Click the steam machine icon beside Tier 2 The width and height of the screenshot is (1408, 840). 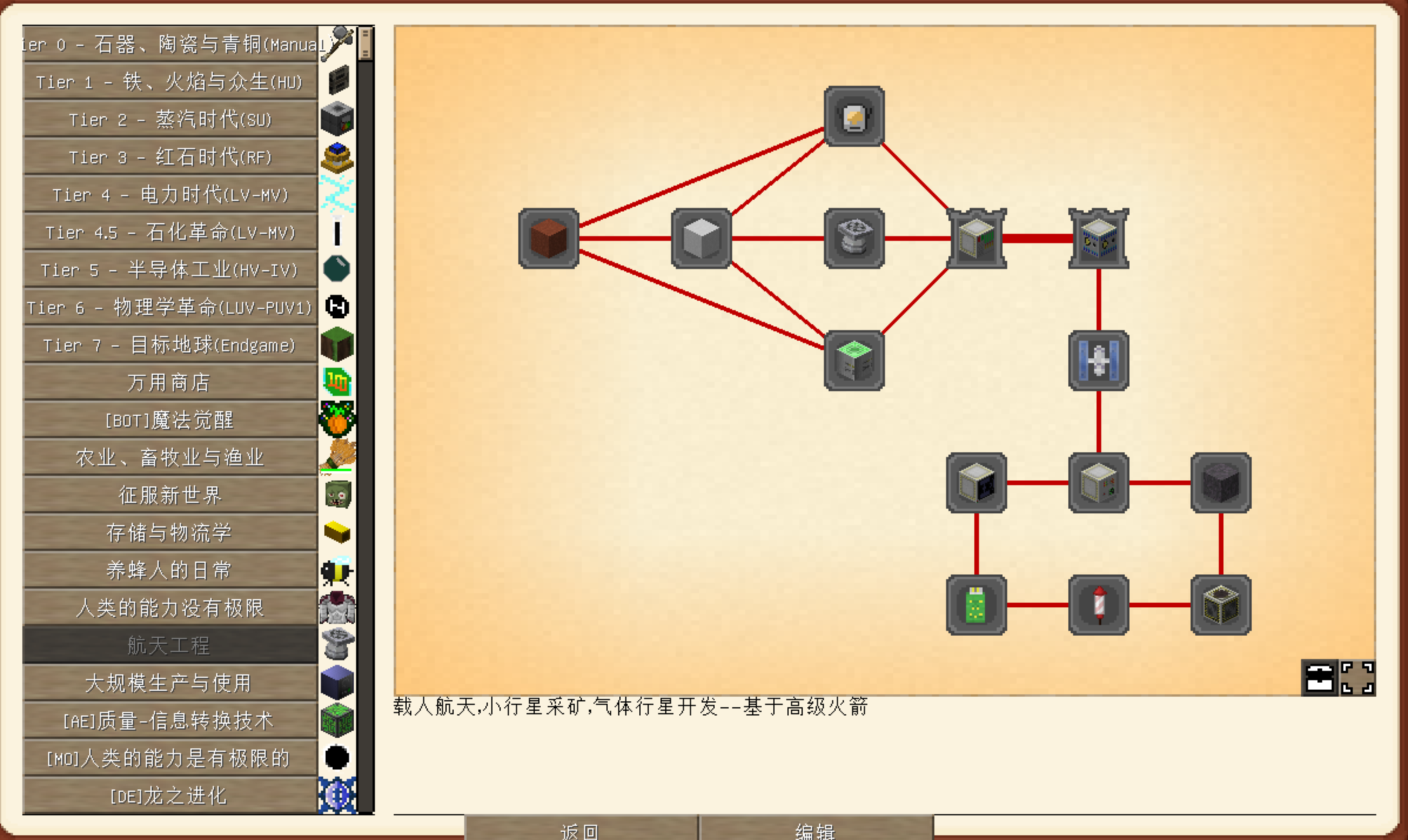coord(337,119)
